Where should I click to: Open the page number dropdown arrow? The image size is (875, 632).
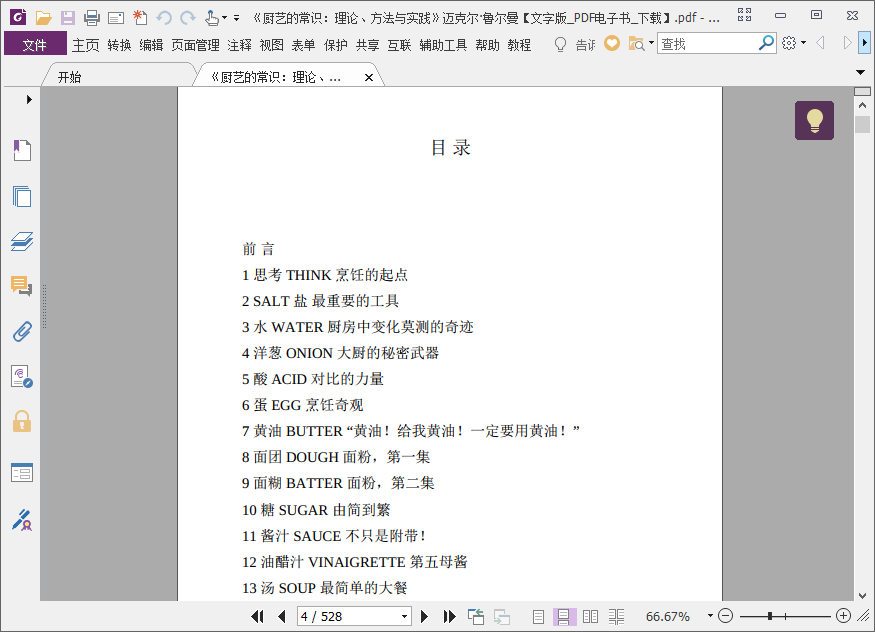coord(405,616)
